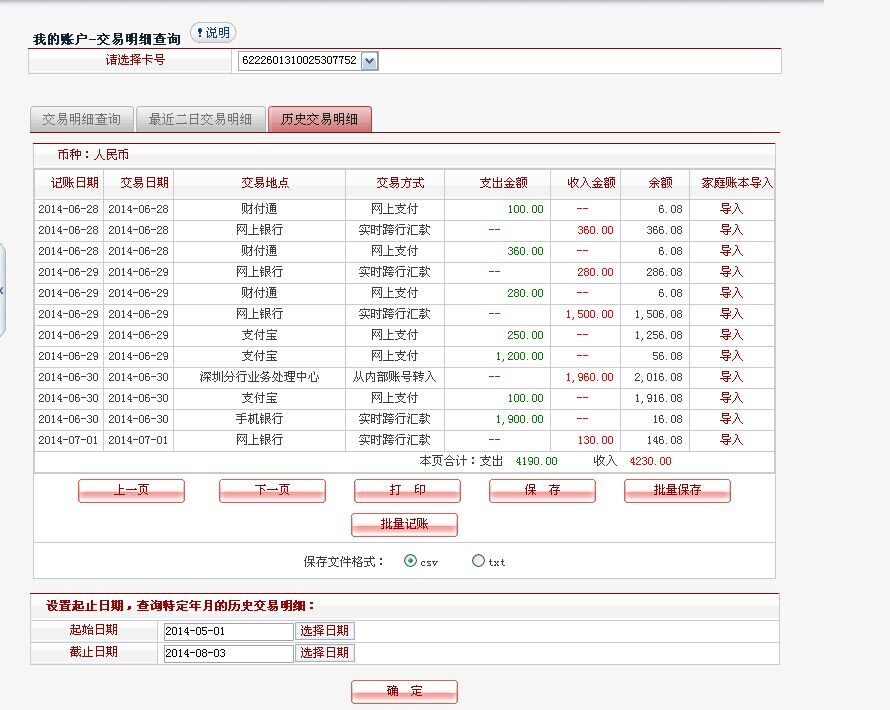Select the 历史交易明细 tab
890x710 pixels.
click(x=320, y=119)
